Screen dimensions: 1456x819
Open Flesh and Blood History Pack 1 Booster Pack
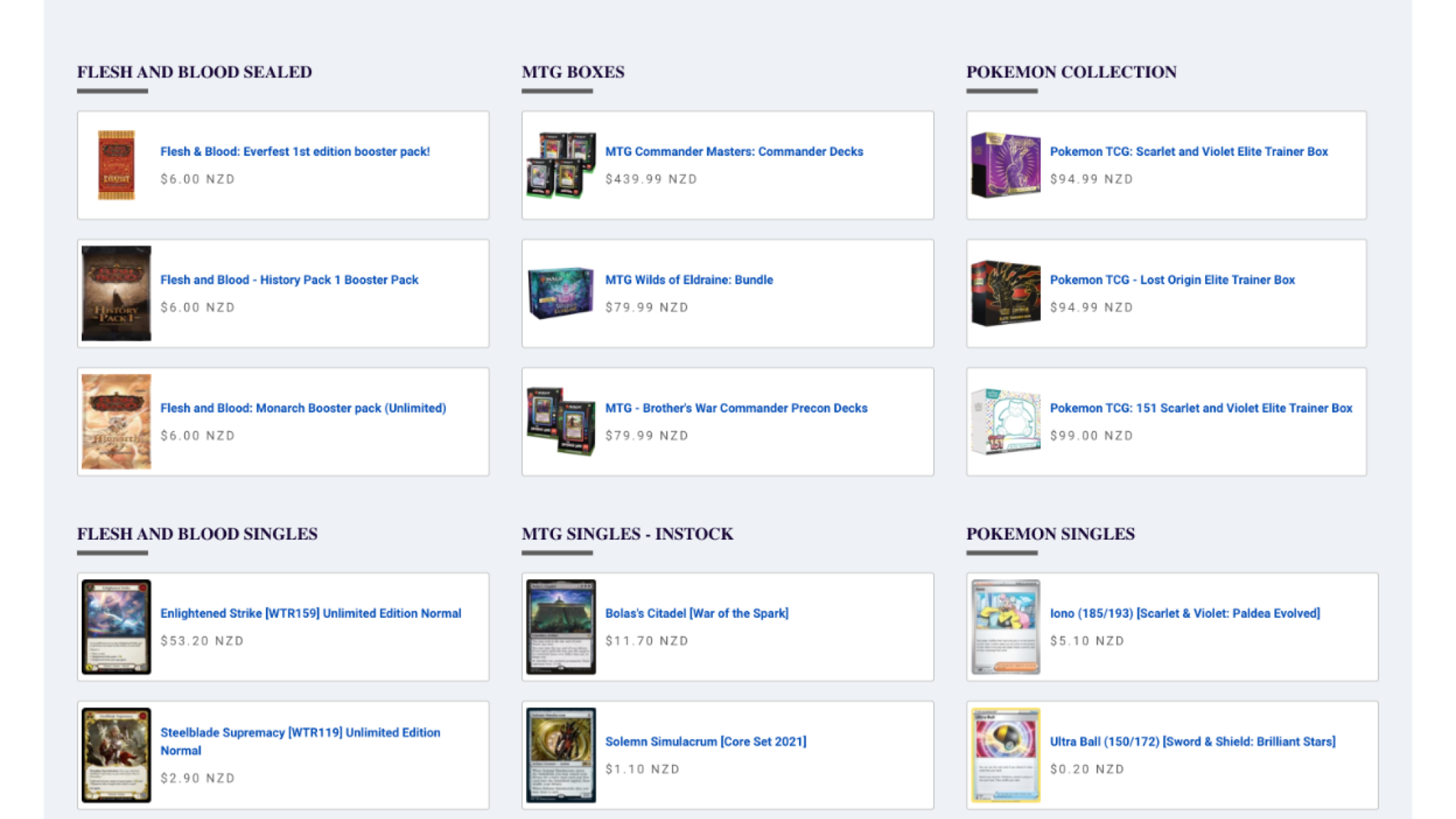coord(289,280)
